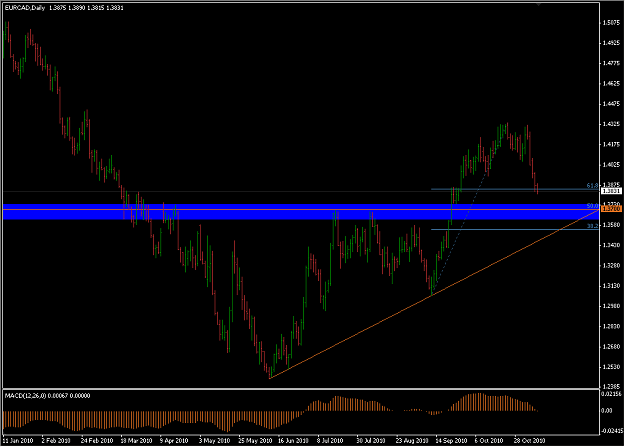Viewport: 625px width, 447px height.
Task: Click the 28 Oct 2010 date label
Action: pyautogui.click(x=530, y=441)
